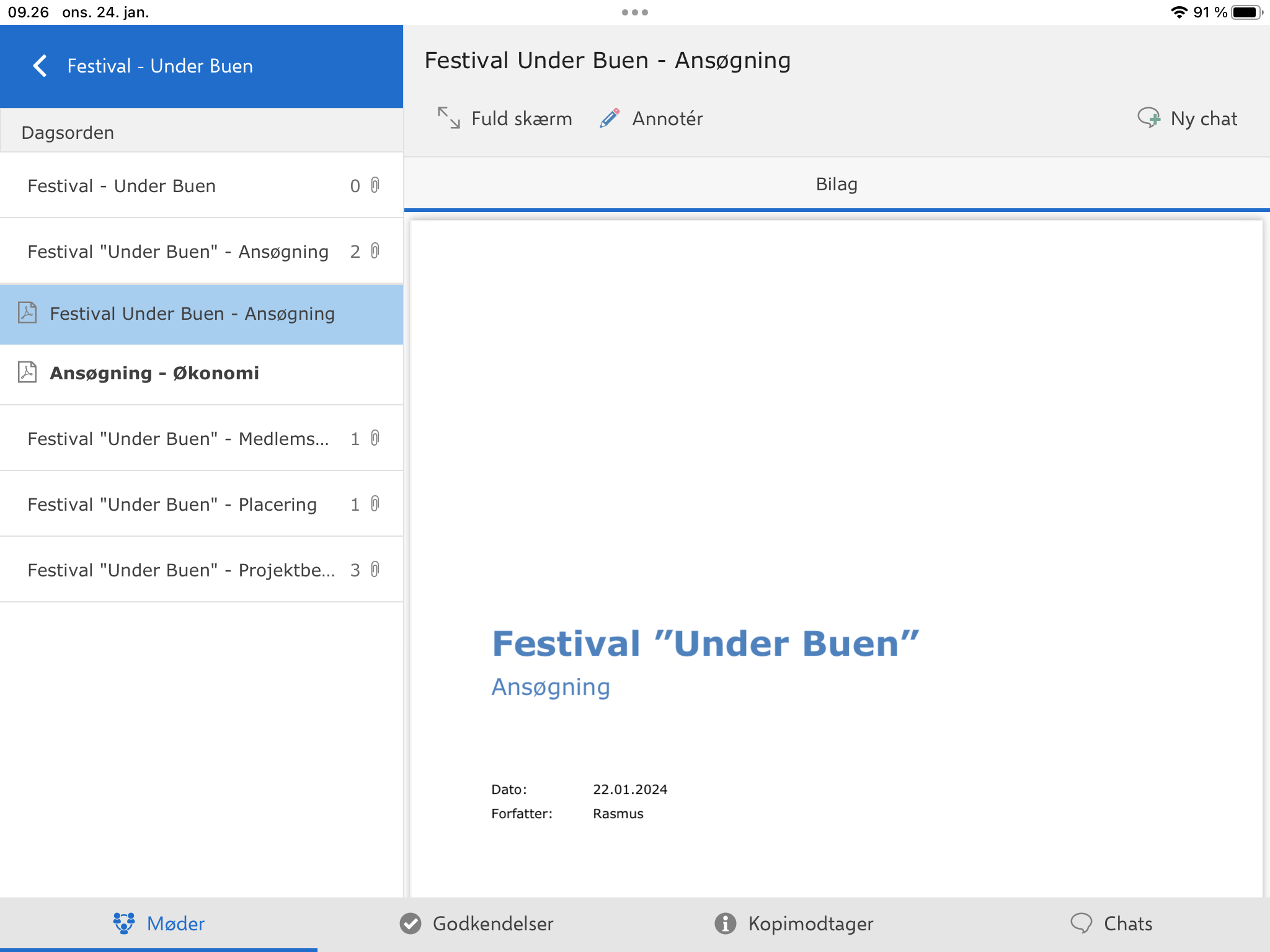Viewport: 1270px width, 952px height.
Task: Tap the Wi-Fi status icon
Action: pyautogui.click(x=1179, y=12)
